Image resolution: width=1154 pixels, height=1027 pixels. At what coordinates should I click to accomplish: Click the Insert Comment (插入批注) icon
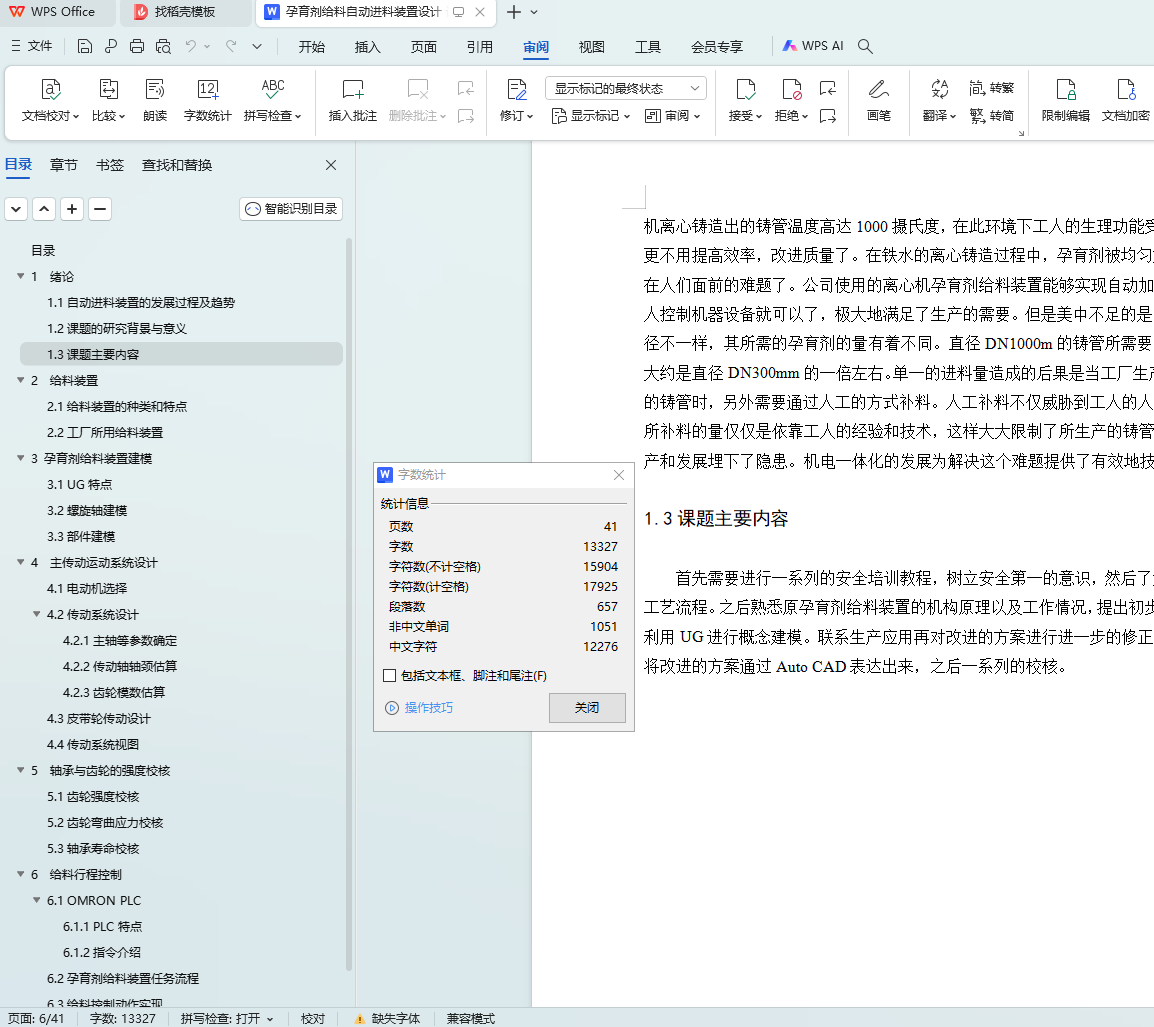352,90
